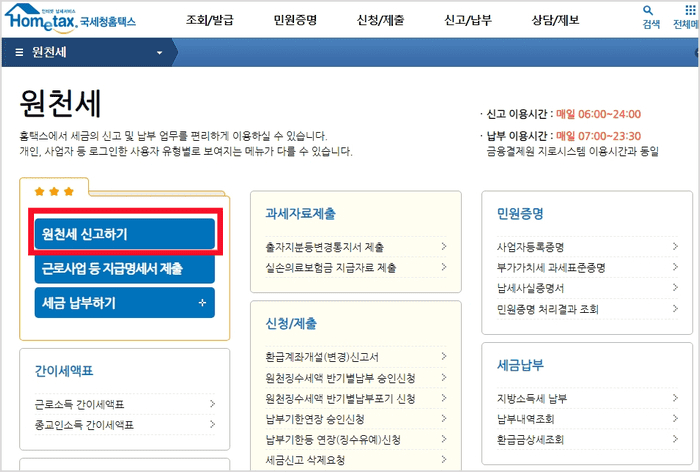
Task: Click the 매일 07:00~23:30 time text
Action: click(x=598, y=136)
